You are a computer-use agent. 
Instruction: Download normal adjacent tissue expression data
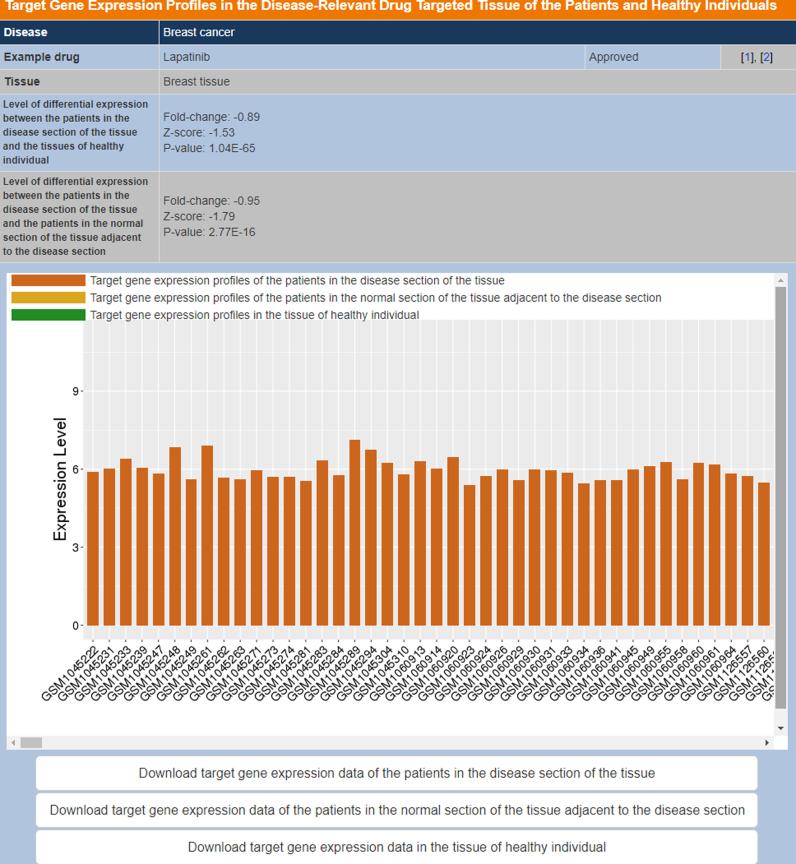[397, 810]
